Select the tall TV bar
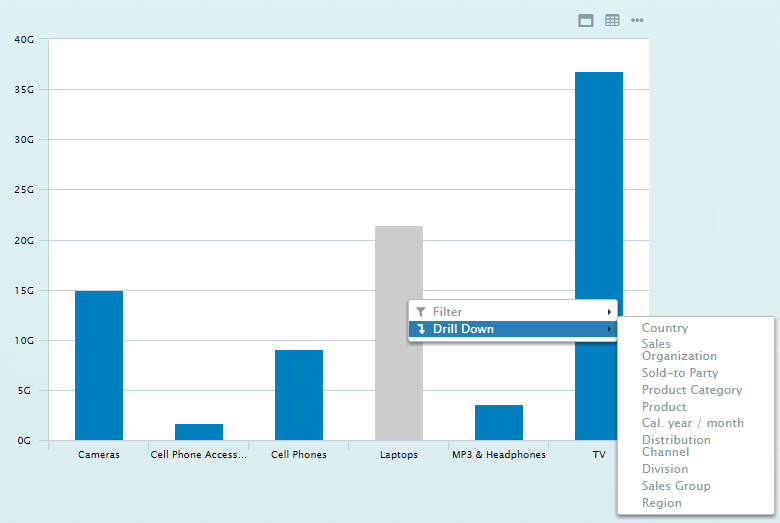780x523 pixels. pos(599,255)
